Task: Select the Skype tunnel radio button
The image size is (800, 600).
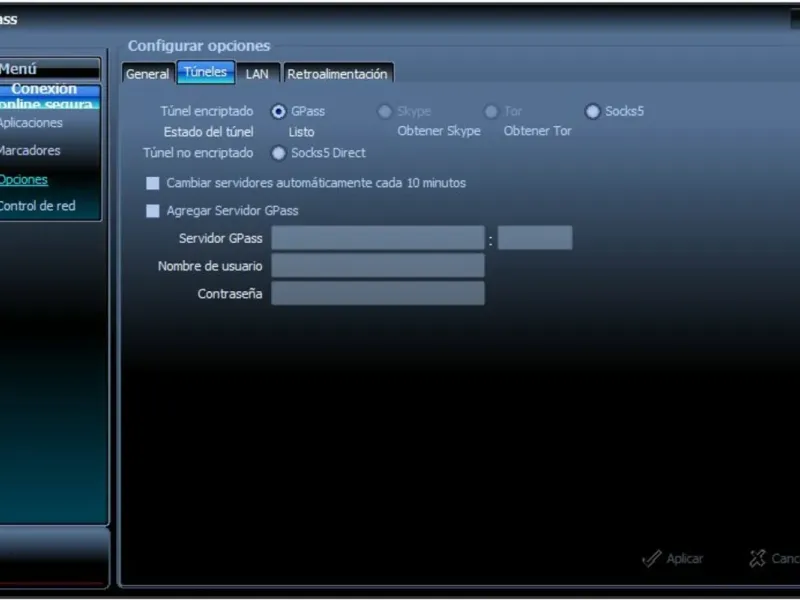Action: click(x=384, y=111)
